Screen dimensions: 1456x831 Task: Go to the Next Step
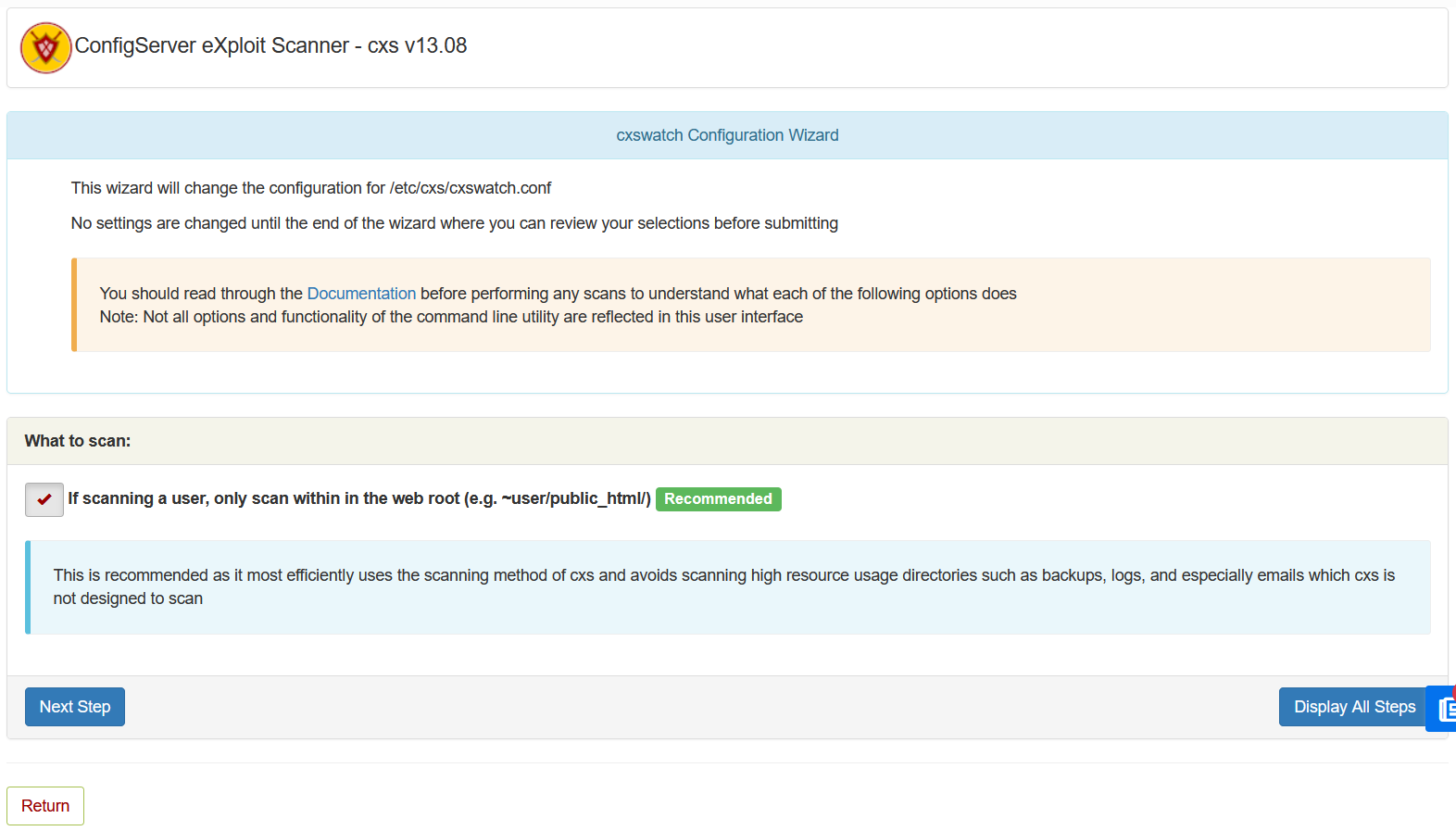coord(75,707)
